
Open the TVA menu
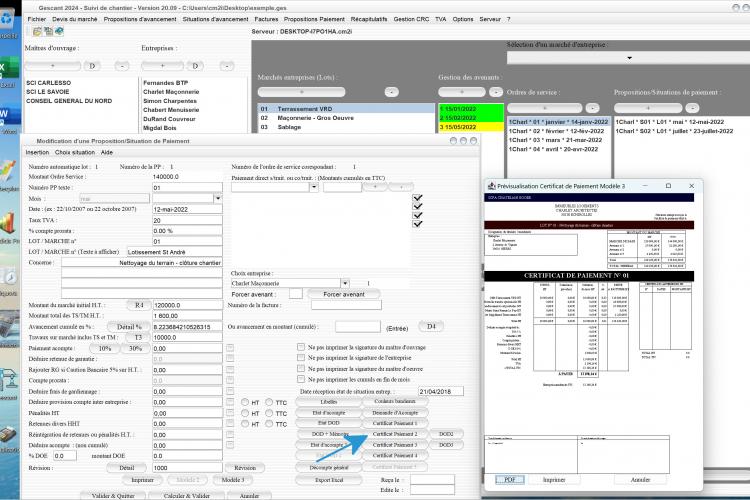point(441,19)
